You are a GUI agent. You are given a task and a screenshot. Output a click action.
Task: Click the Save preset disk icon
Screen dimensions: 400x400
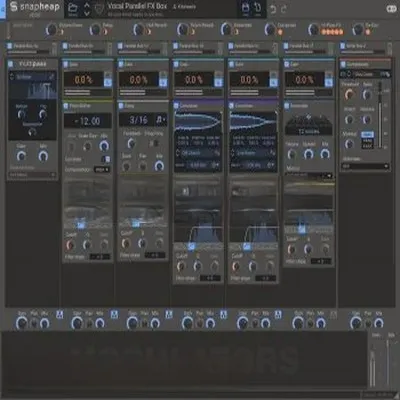click(245, 8)
